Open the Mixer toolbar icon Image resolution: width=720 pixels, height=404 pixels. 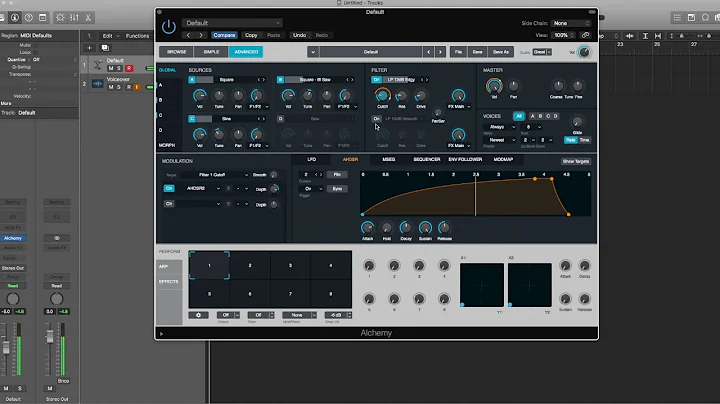tap(74, 17)
